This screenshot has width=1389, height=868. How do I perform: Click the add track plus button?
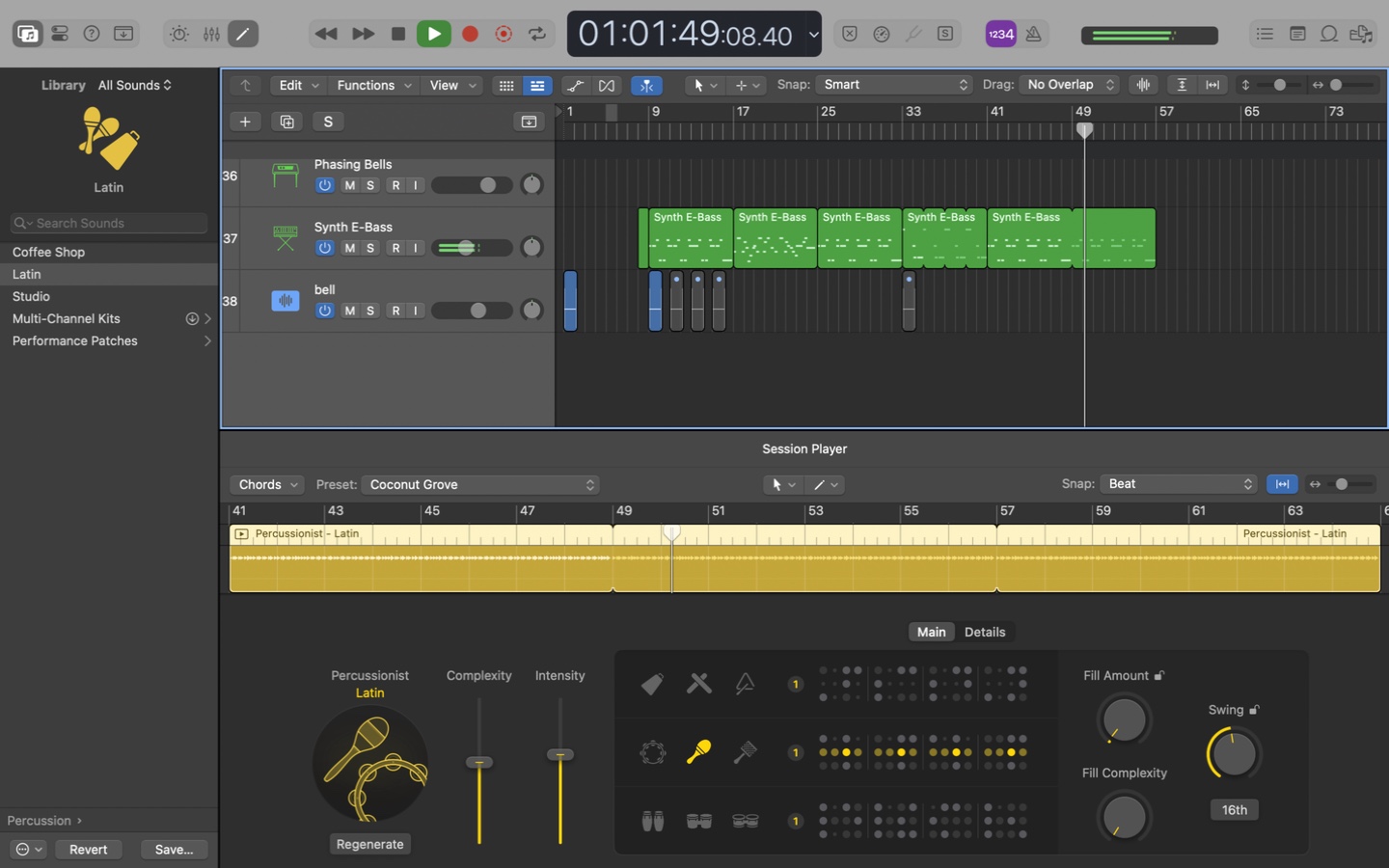click(245, 122)
